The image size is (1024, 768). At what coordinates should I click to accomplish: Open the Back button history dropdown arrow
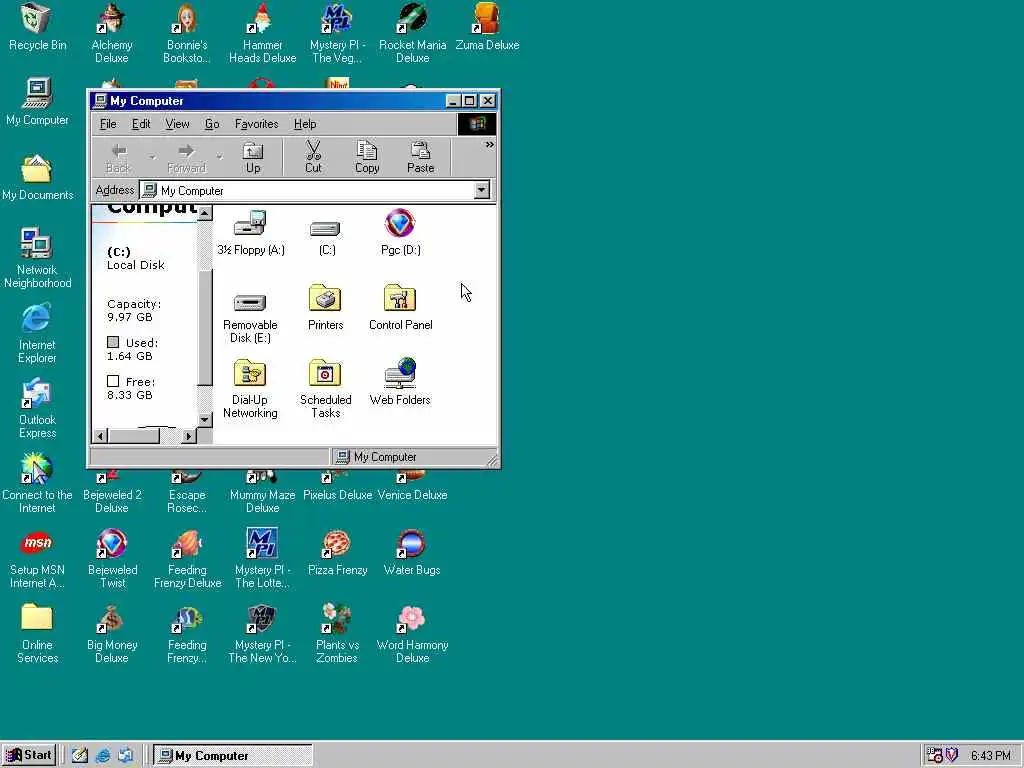pos(152,157)
